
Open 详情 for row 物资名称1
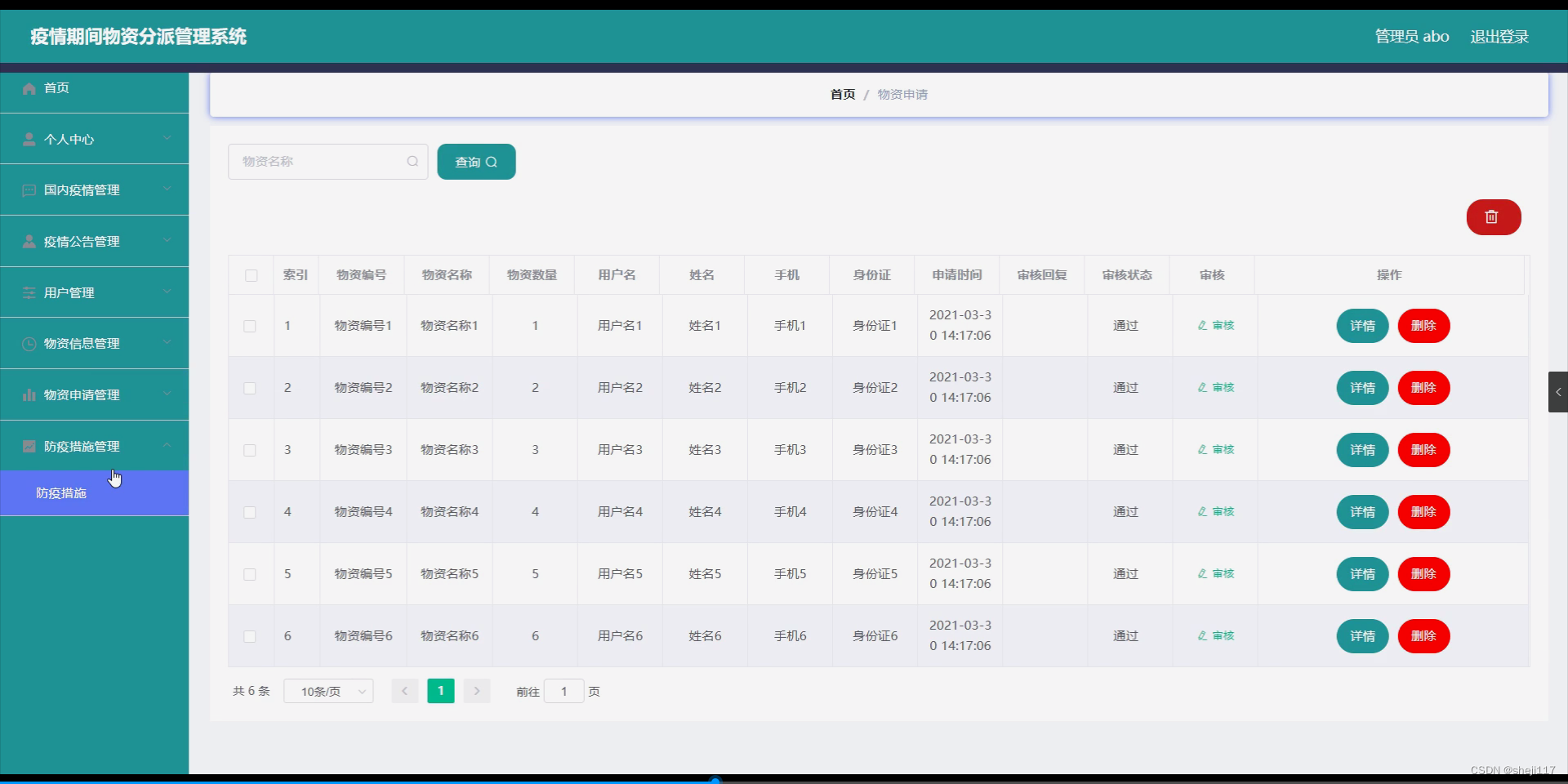[1362, 326]
